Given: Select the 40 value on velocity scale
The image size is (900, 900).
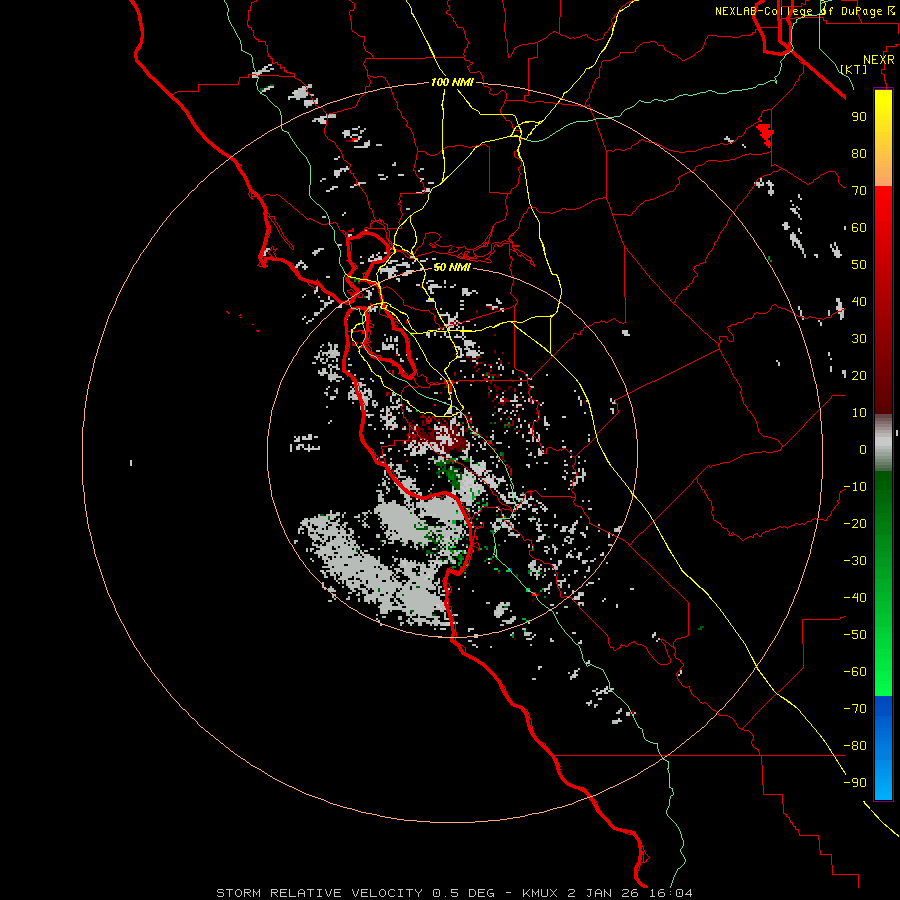Looking at the screenshot, I should [859, 301].
